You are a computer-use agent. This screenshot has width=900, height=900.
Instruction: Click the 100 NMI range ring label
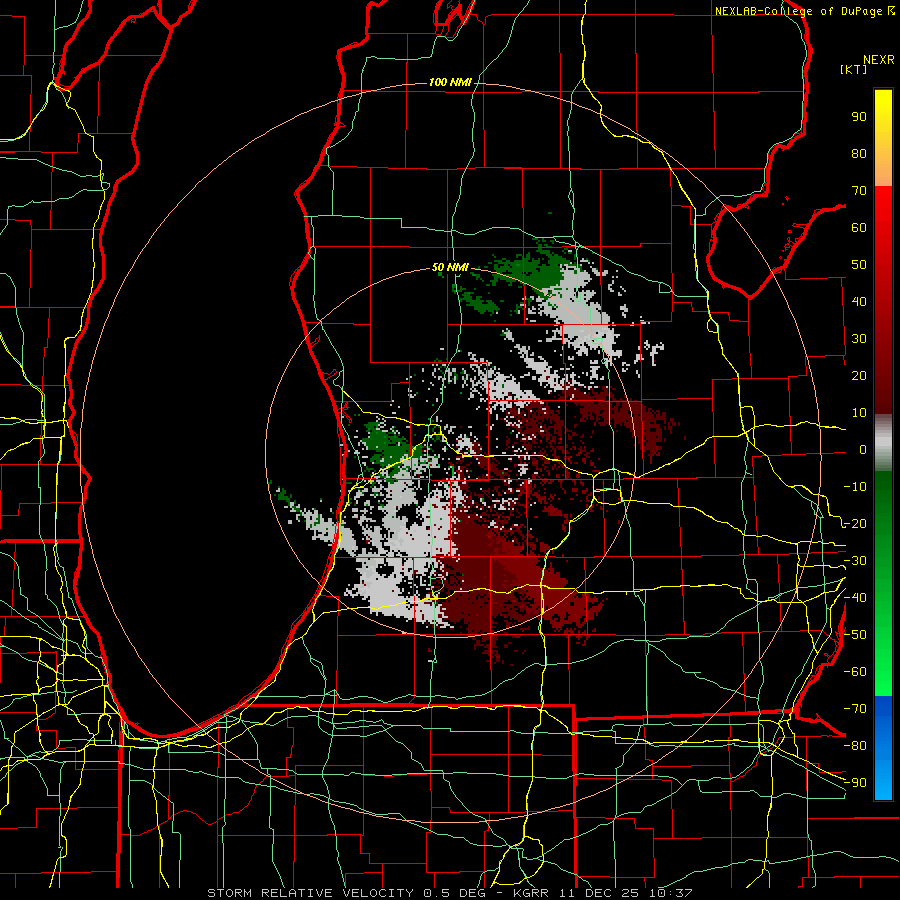coord(450,82)
